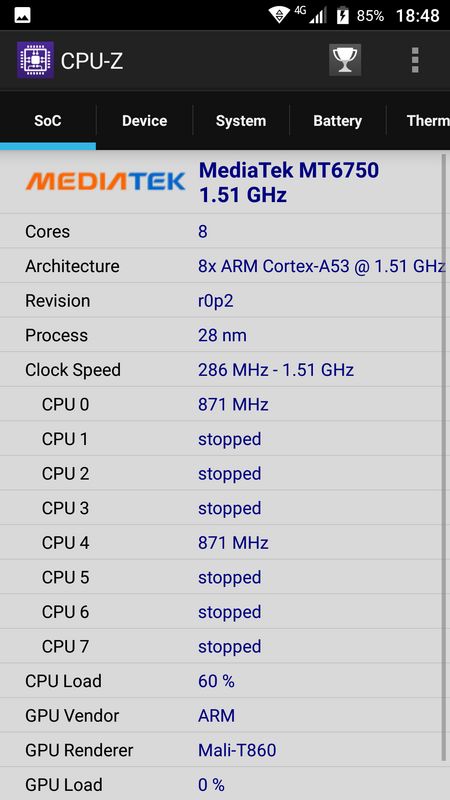Tap the Architecture row value

click(x=321, y=266)
